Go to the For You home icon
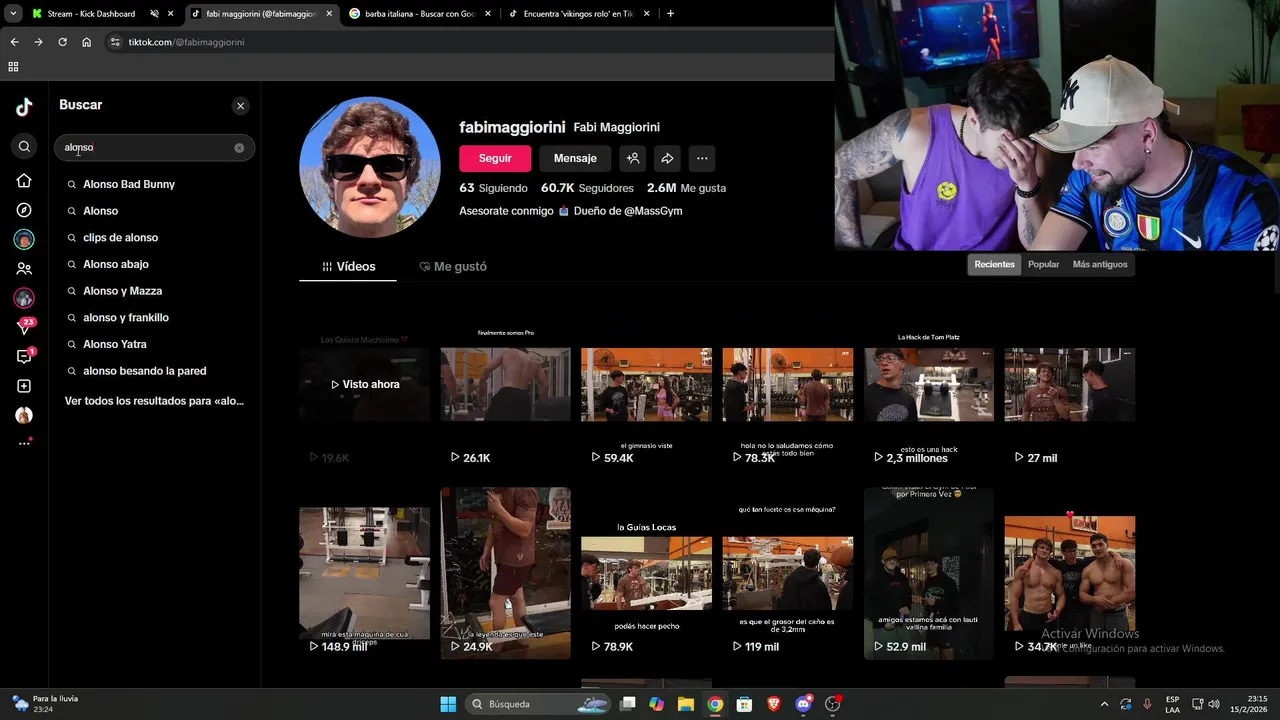 click(x=24, y=181)
